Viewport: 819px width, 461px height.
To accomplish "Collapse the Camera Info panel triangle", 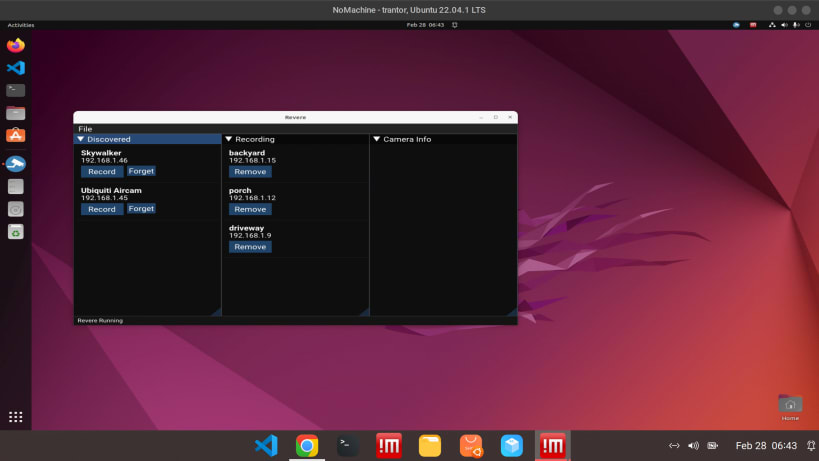I will coord(376,139).
